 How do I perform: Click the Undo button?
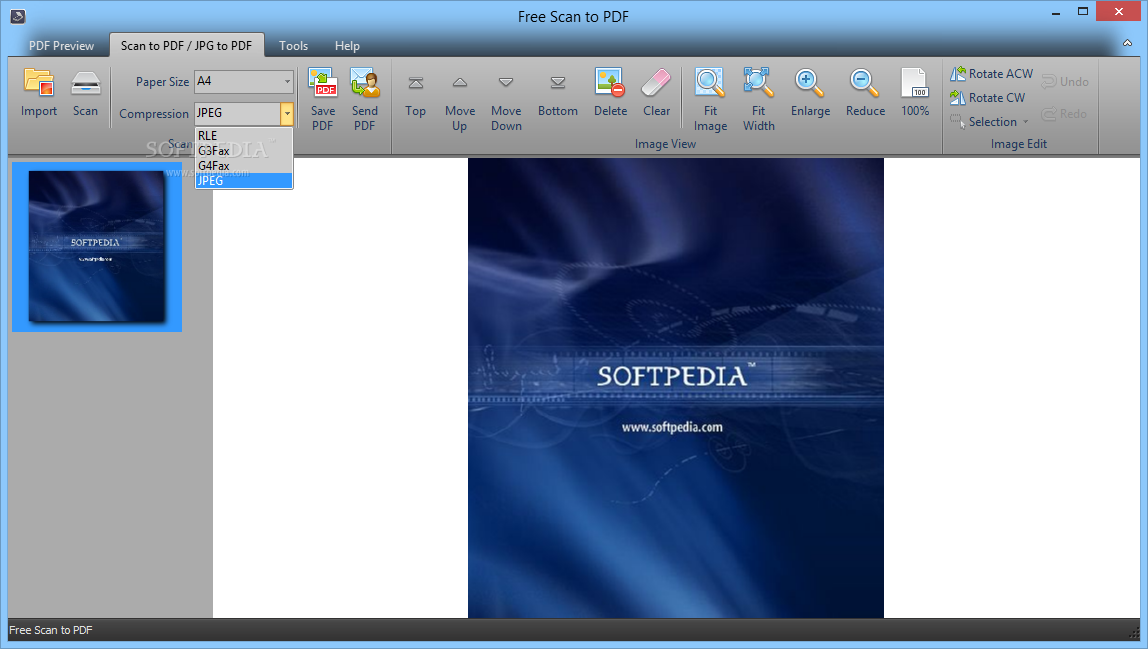pyautogui.click(x=1065, y=81)
